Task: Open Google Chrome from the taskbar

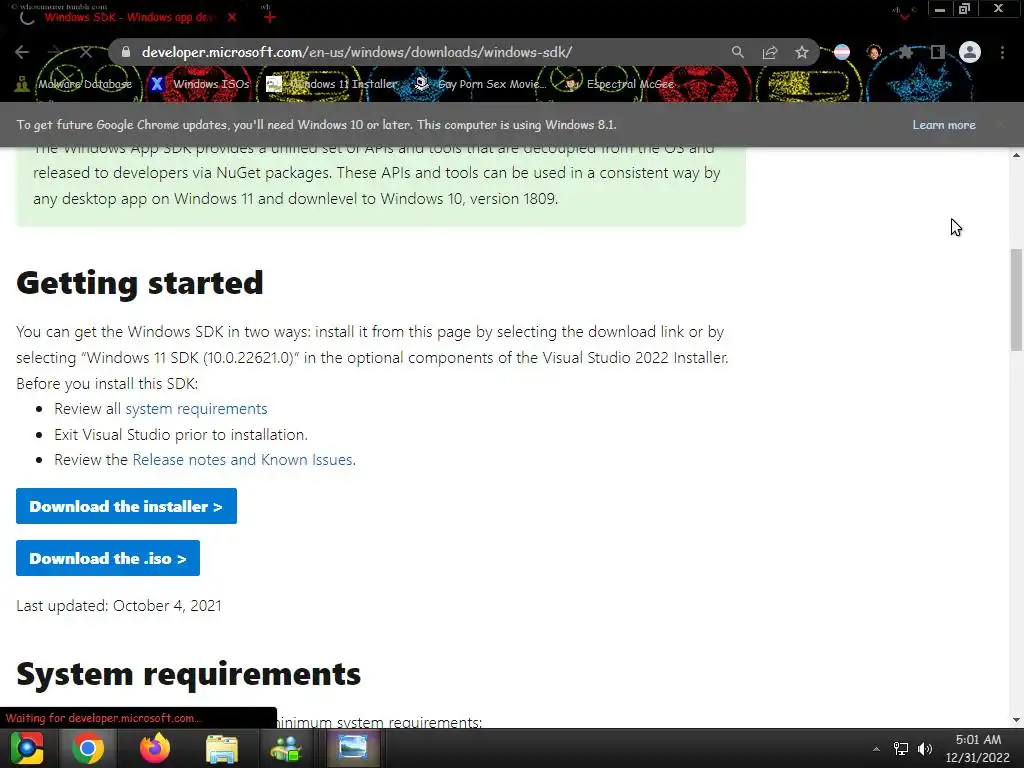Action: 88,748
